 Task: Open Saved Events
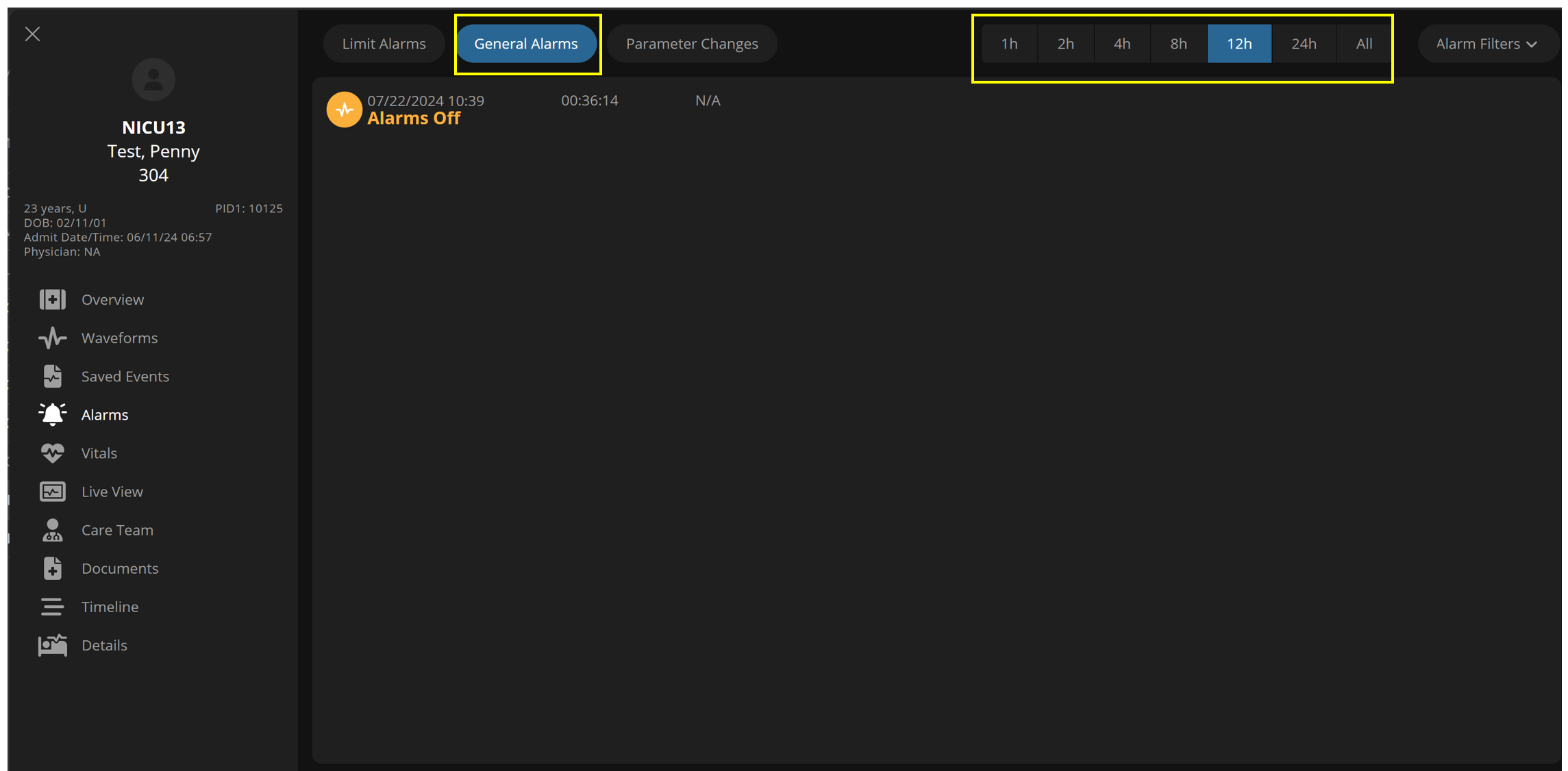[x=125, y=376]
